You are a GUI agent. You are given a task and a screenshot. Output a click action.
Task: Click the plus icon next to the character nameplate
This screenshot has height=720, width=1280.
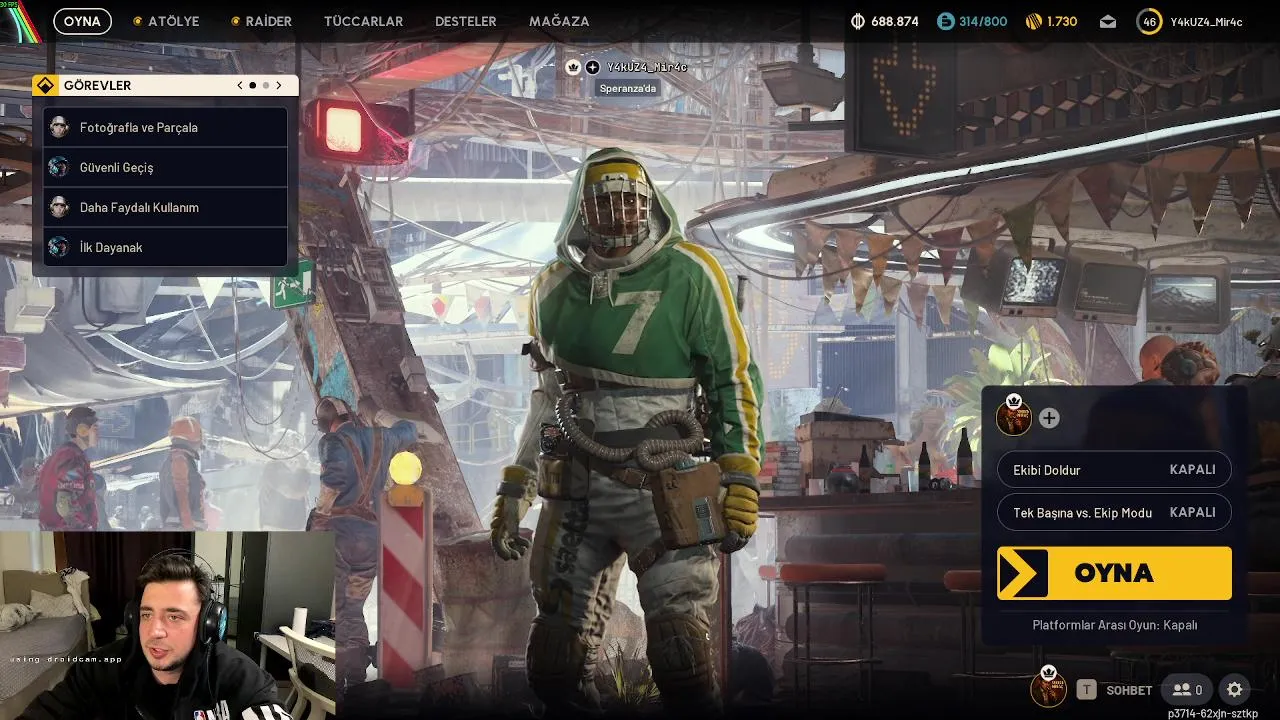click(593, 67)
